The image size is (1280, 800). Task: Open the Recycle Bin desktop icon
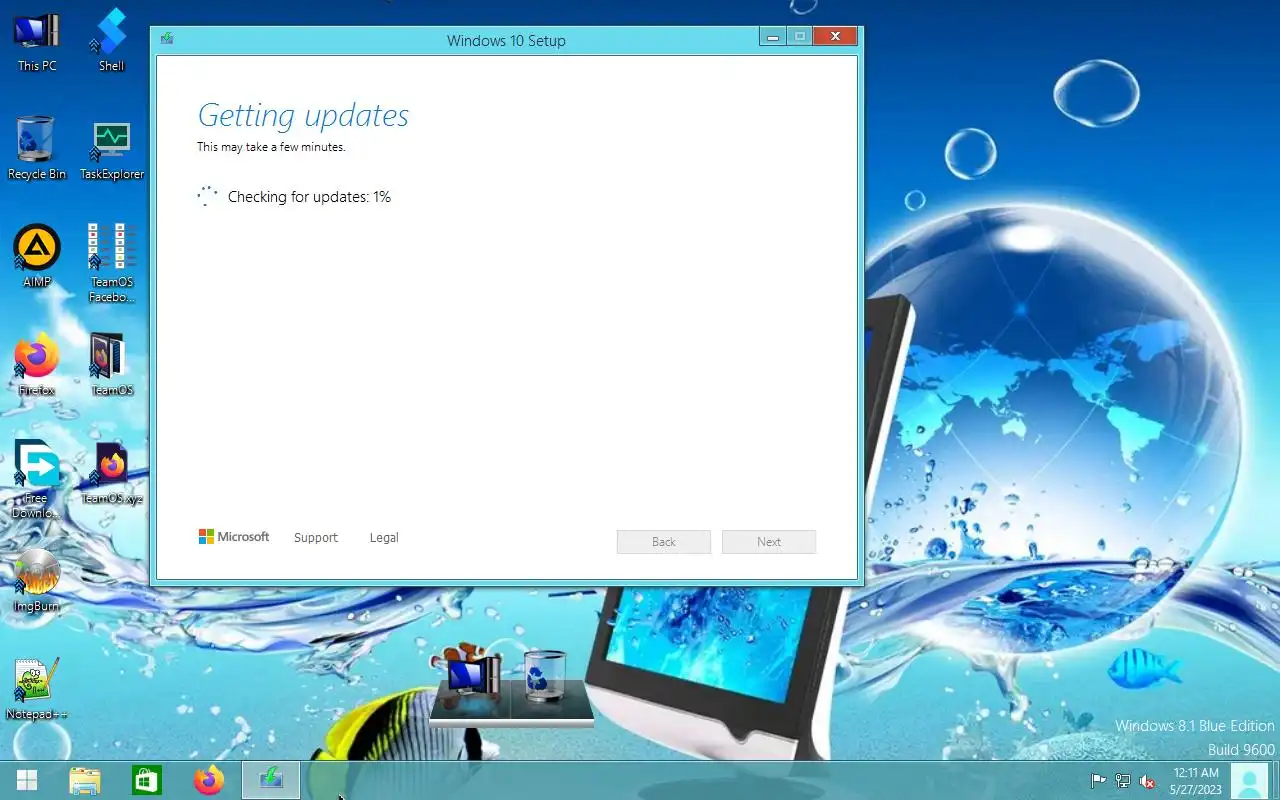click(37, 149)
